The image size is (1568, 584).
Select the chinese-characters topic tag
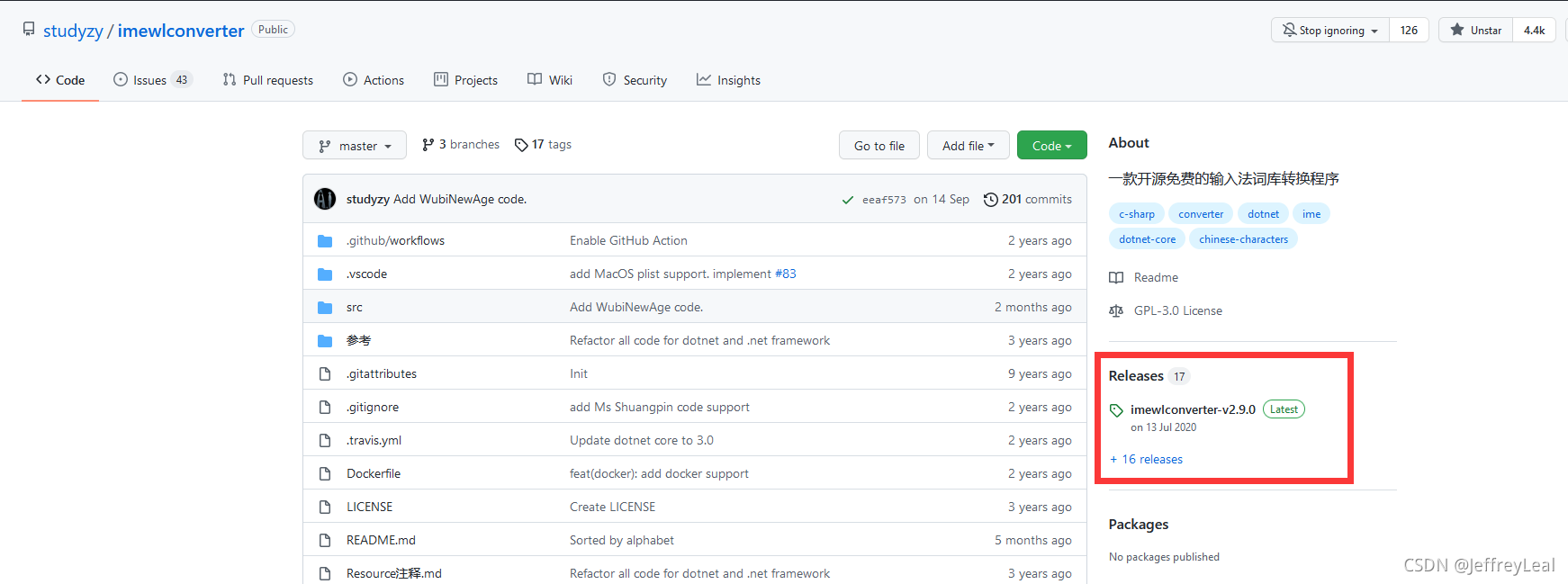[x=1243, y=239]
